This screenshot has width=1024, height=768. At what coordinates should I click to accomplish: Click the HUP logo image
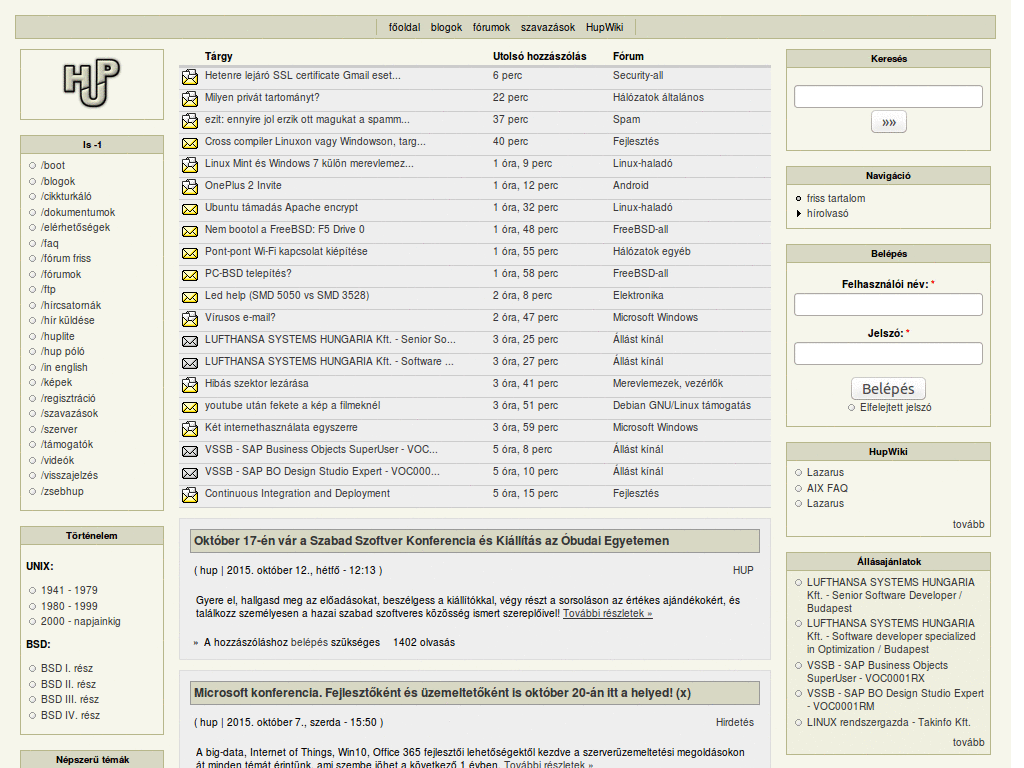coord(91,83)
